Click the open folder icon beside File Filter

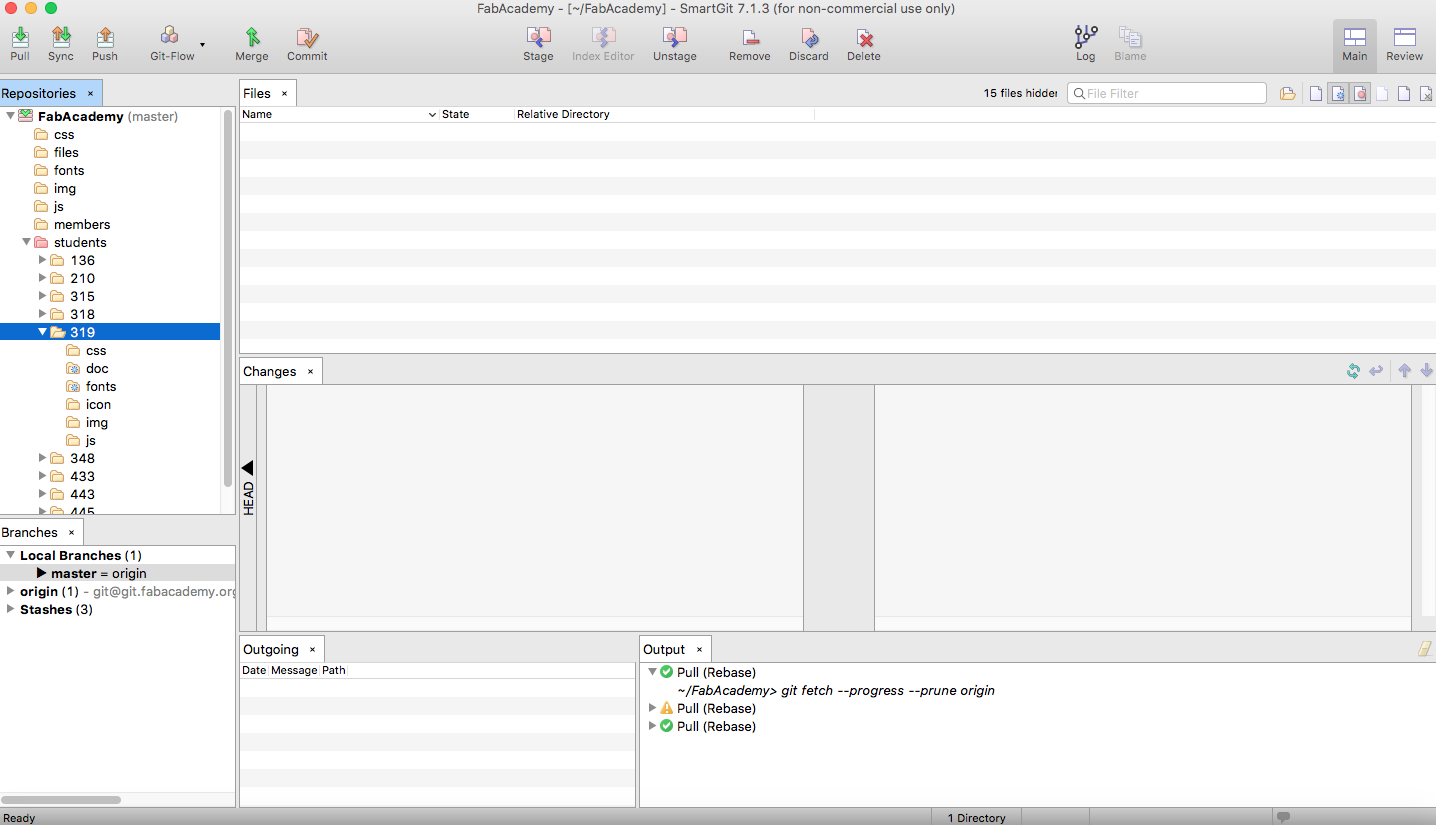(1287, 93)
